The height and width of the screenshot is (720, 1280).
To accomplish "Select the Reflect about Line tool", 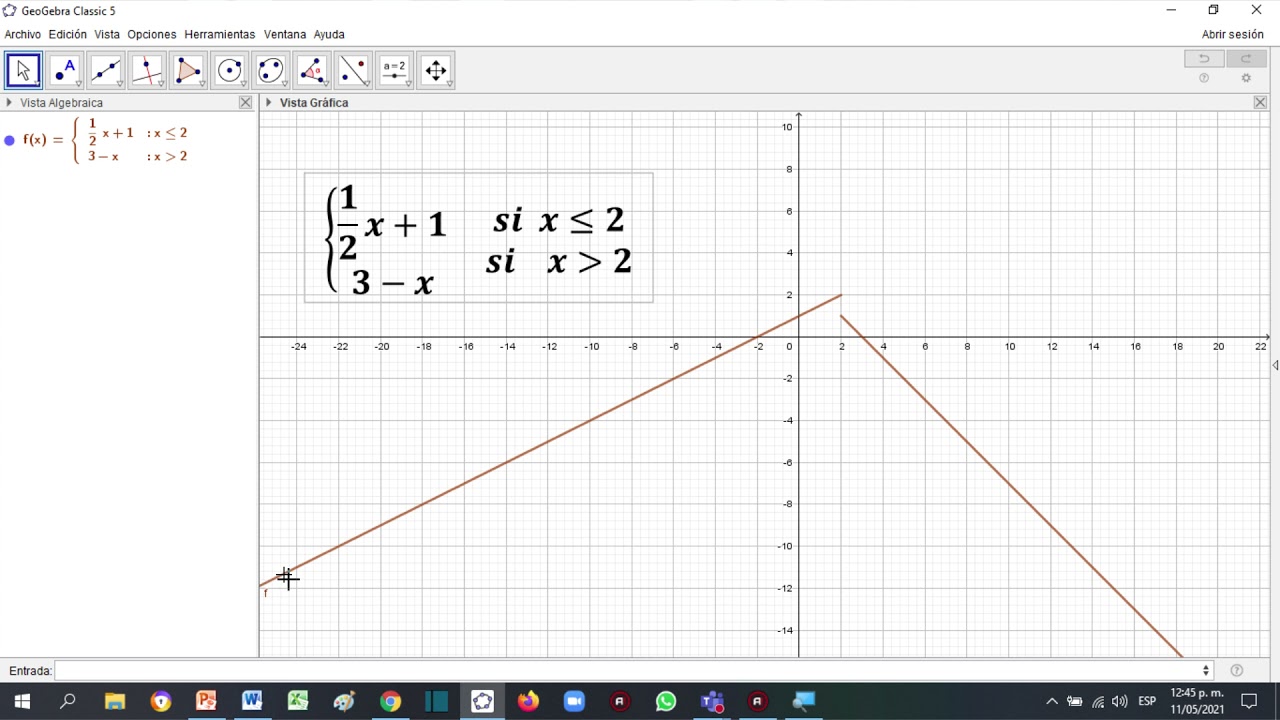I will click(x=353, y=70).
